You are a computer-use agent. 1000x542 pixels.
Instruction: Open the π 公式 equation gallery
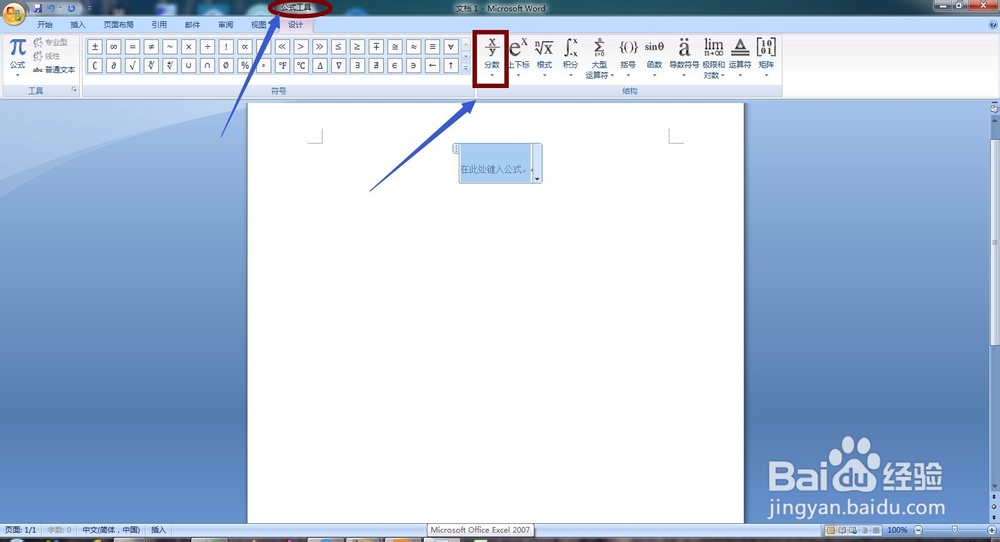pos(17,57)
